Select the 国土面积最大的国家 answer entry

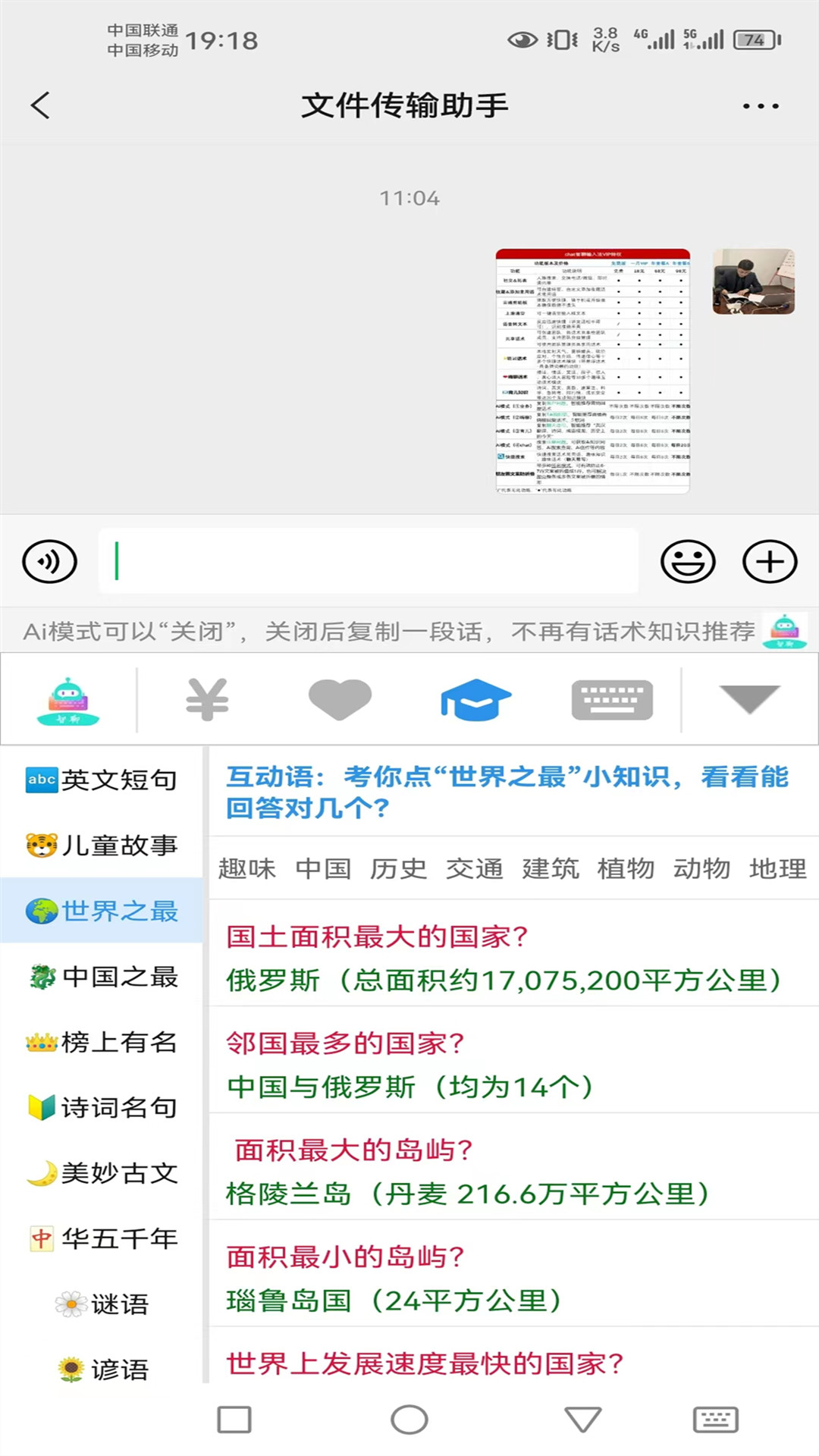click(x=504, y=959)
